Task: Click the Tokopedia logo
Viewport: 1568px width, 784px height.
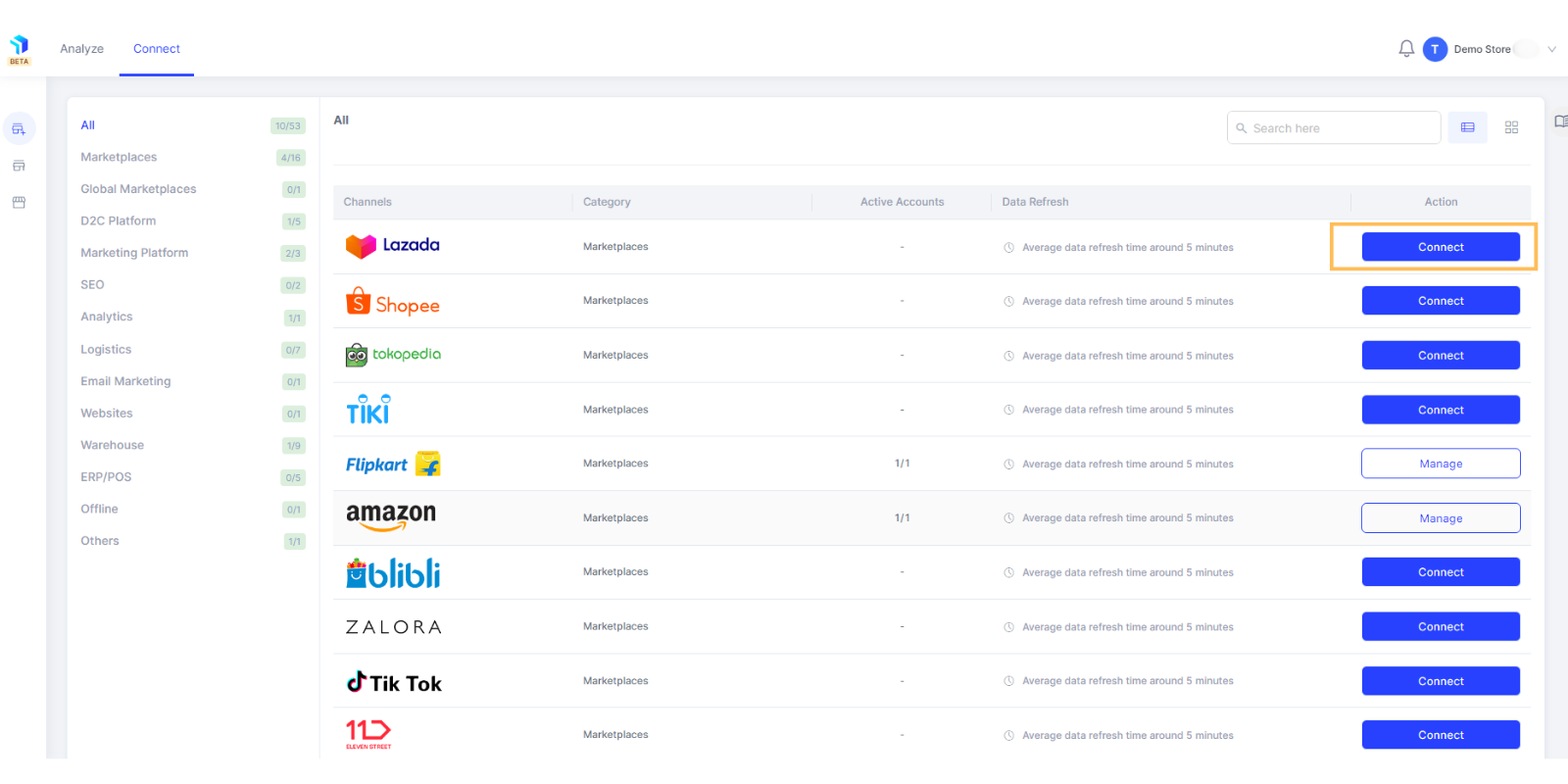Action: pyautogui.click(x=393, y=355)
